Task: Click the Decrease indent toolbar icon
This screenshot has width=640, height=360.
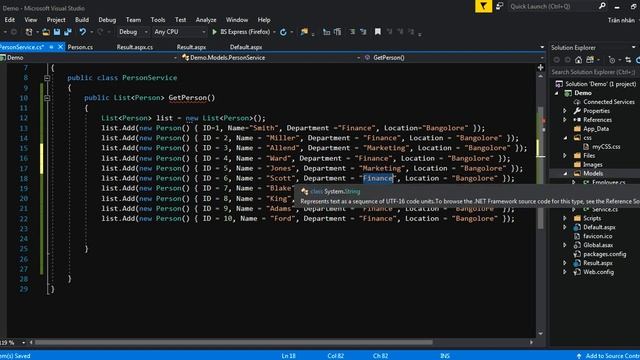Action: [x=326, y=32]
